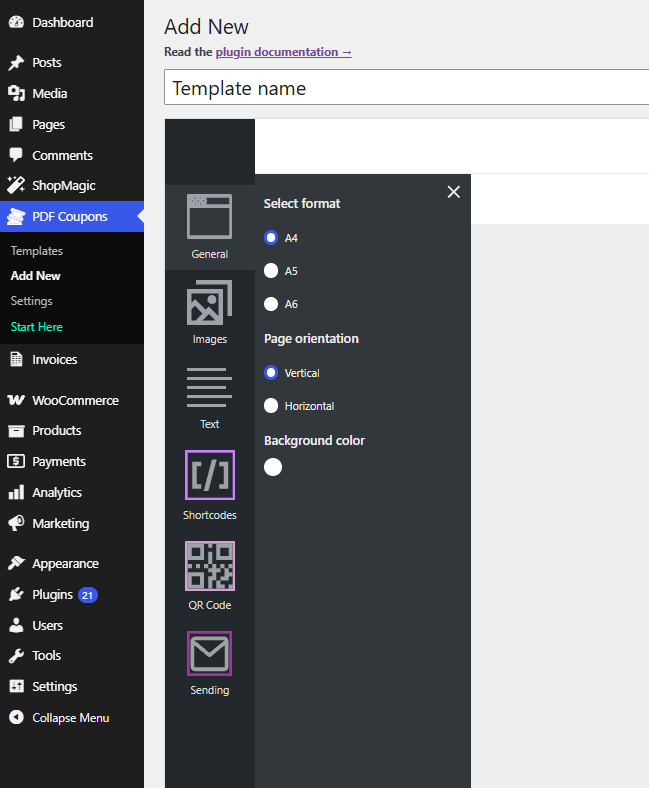Image resolution: width=649 pixels, height=788 pixels.
Task: Open the Start Here submenu link
Action: (37, 327)
